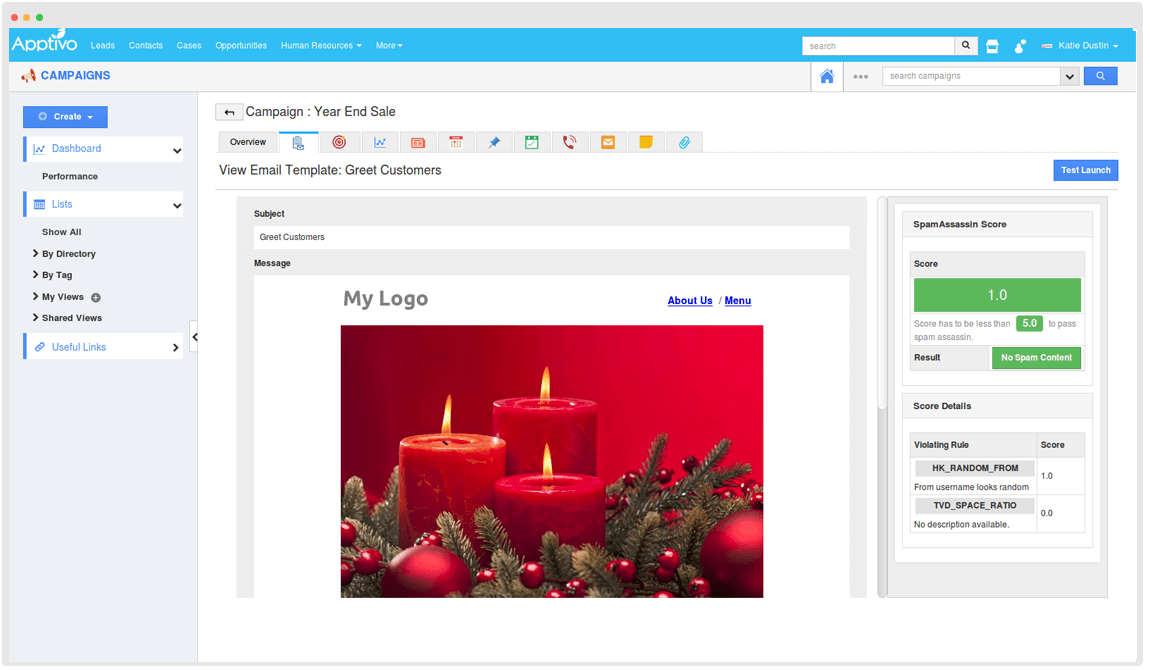
Task: Click the search campaigns input field
Action: pos(970,76)
